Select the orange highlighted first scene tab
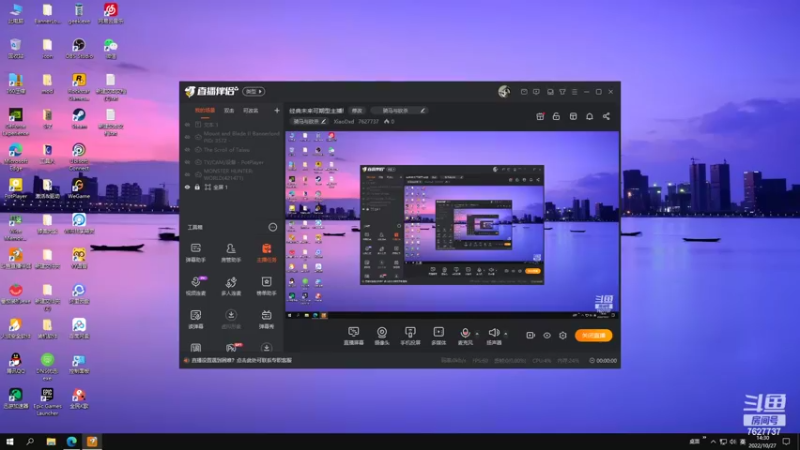Image resolution: width=800 pixels, height=450 pixels. tap(205, 110)
